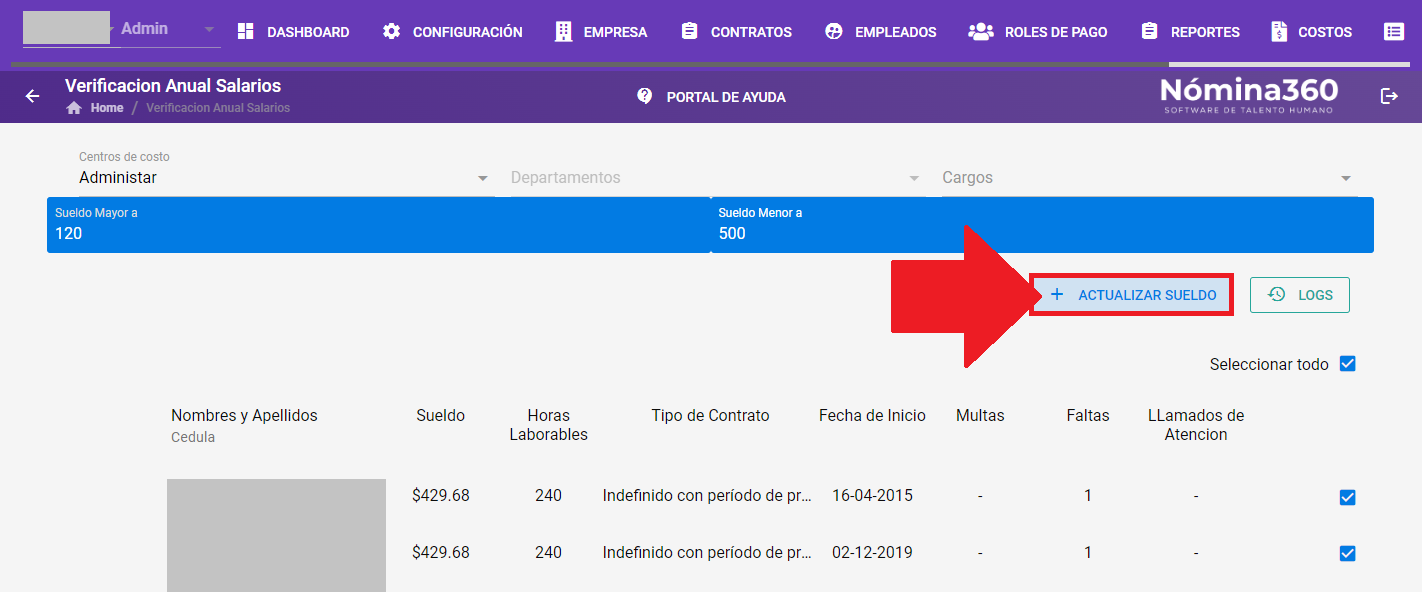The height and width of the screenshot is (592, 1422).
Task: Click the history icon on the Logs button
Action: [1277, 295]
